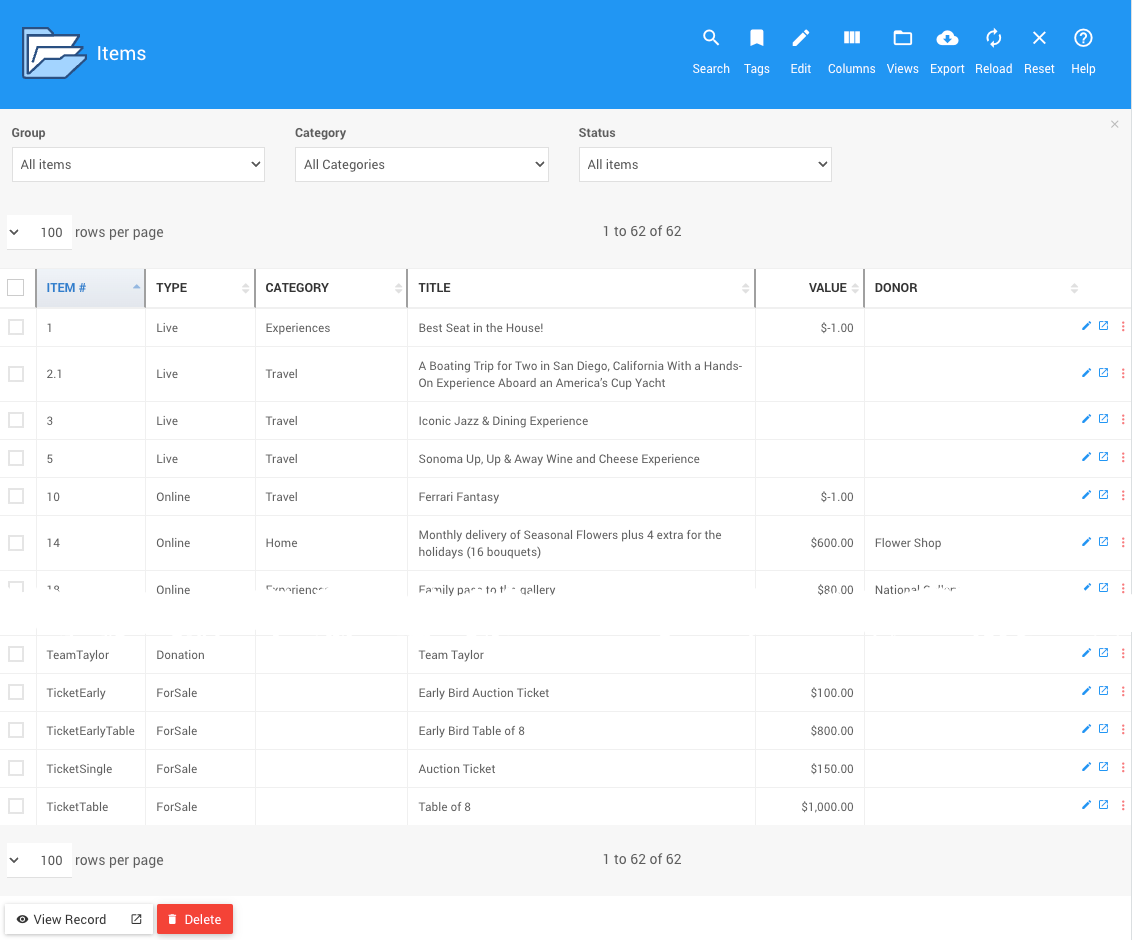
Task: Sort by the Title column header
Action: point(580,288)
